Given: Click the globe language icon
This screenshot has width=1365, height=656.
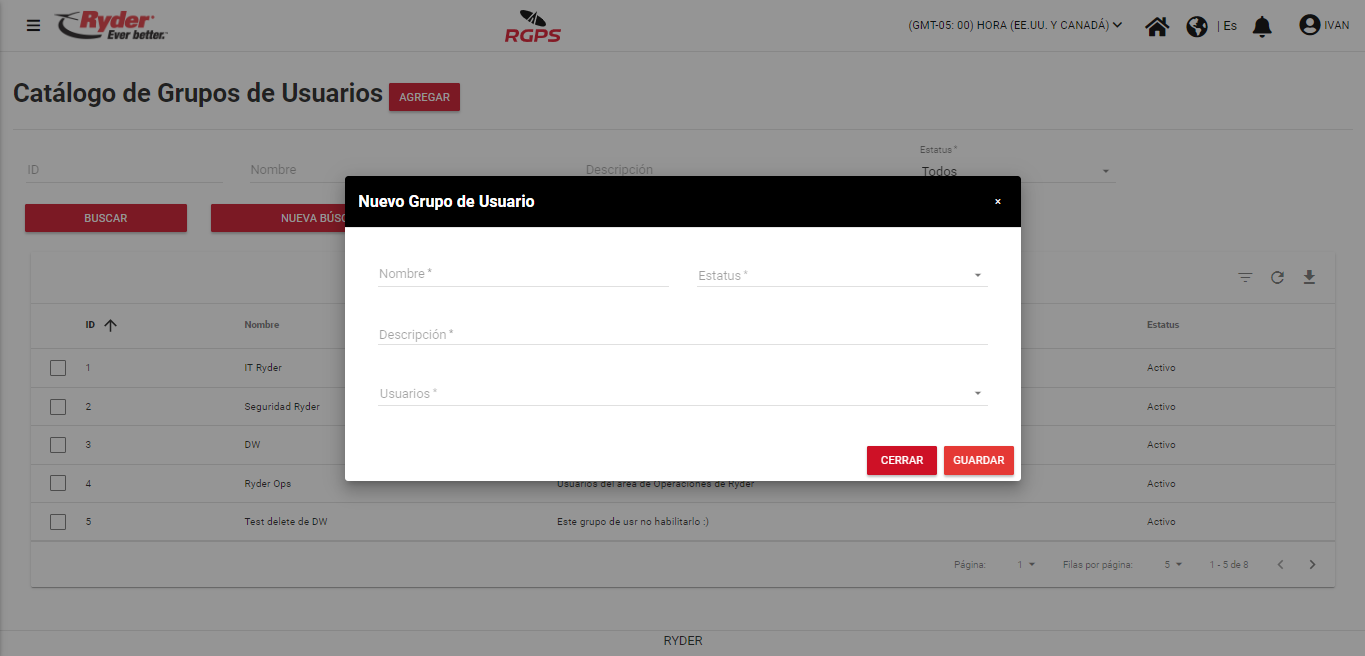Looking at the screenshot, I should tap(1197, 26).
